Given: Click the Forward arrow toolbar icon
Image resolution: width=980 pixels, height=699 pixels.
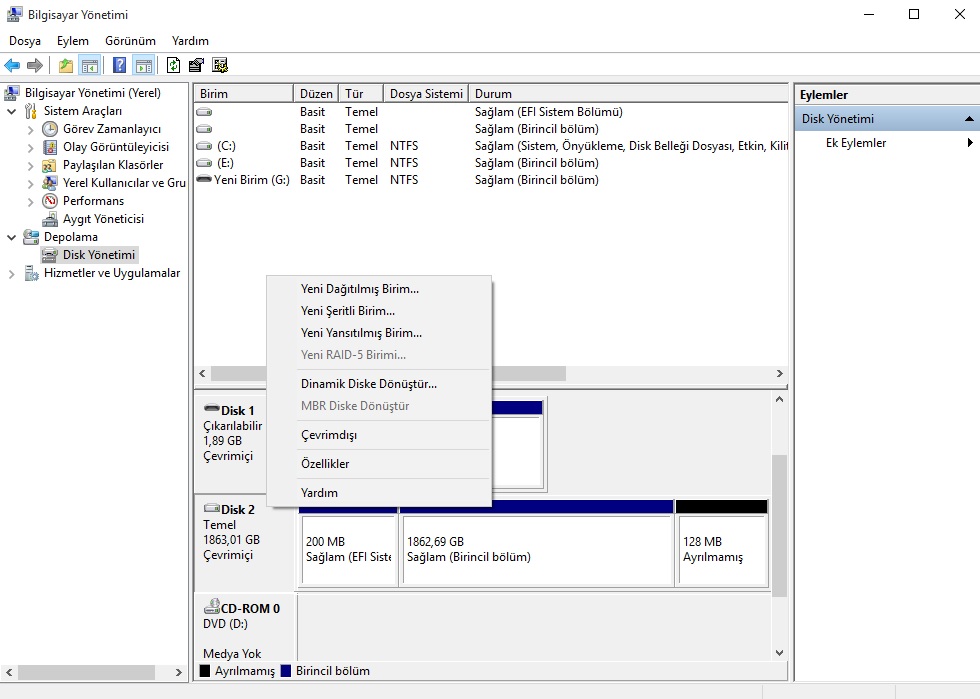Looking at the screenshot, I should pos(35,65).
